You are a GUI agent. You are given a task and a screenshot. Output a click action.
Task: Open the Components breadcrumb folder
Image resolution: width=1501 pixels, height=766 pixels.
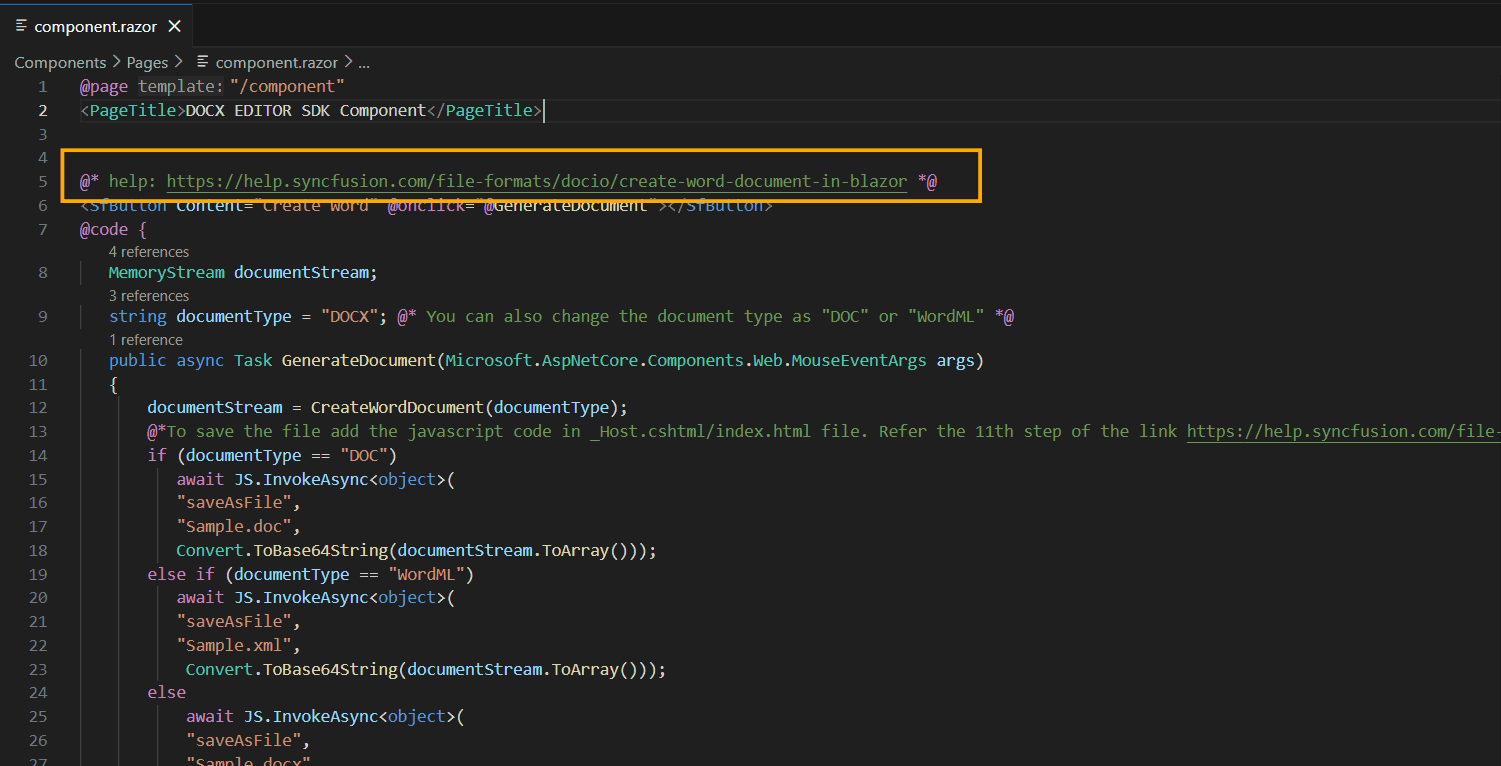tap(60, 62)
